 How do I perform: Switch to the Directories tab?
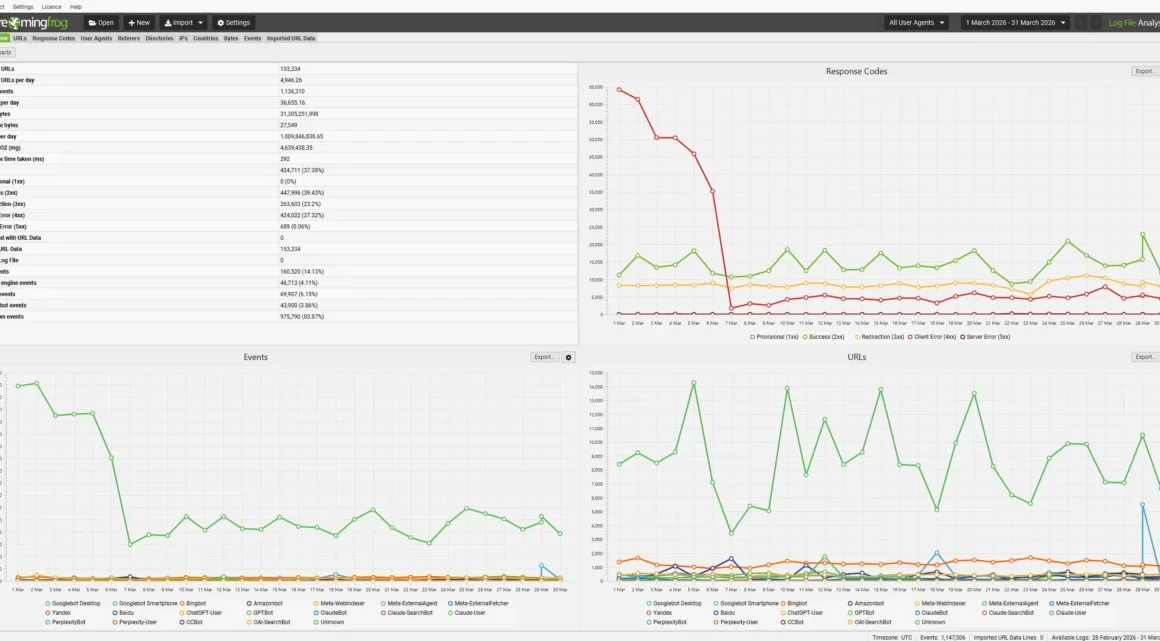(x=159, y=38)
